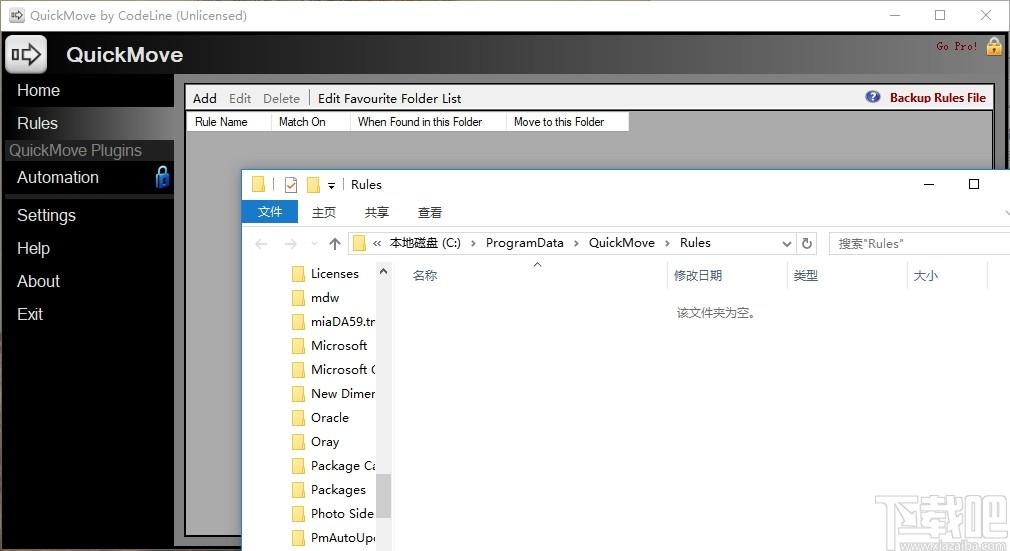This screenshot has width=1010, height=551.
Task: Click the properties checkmark quick access icon
Action: point(291,185)
